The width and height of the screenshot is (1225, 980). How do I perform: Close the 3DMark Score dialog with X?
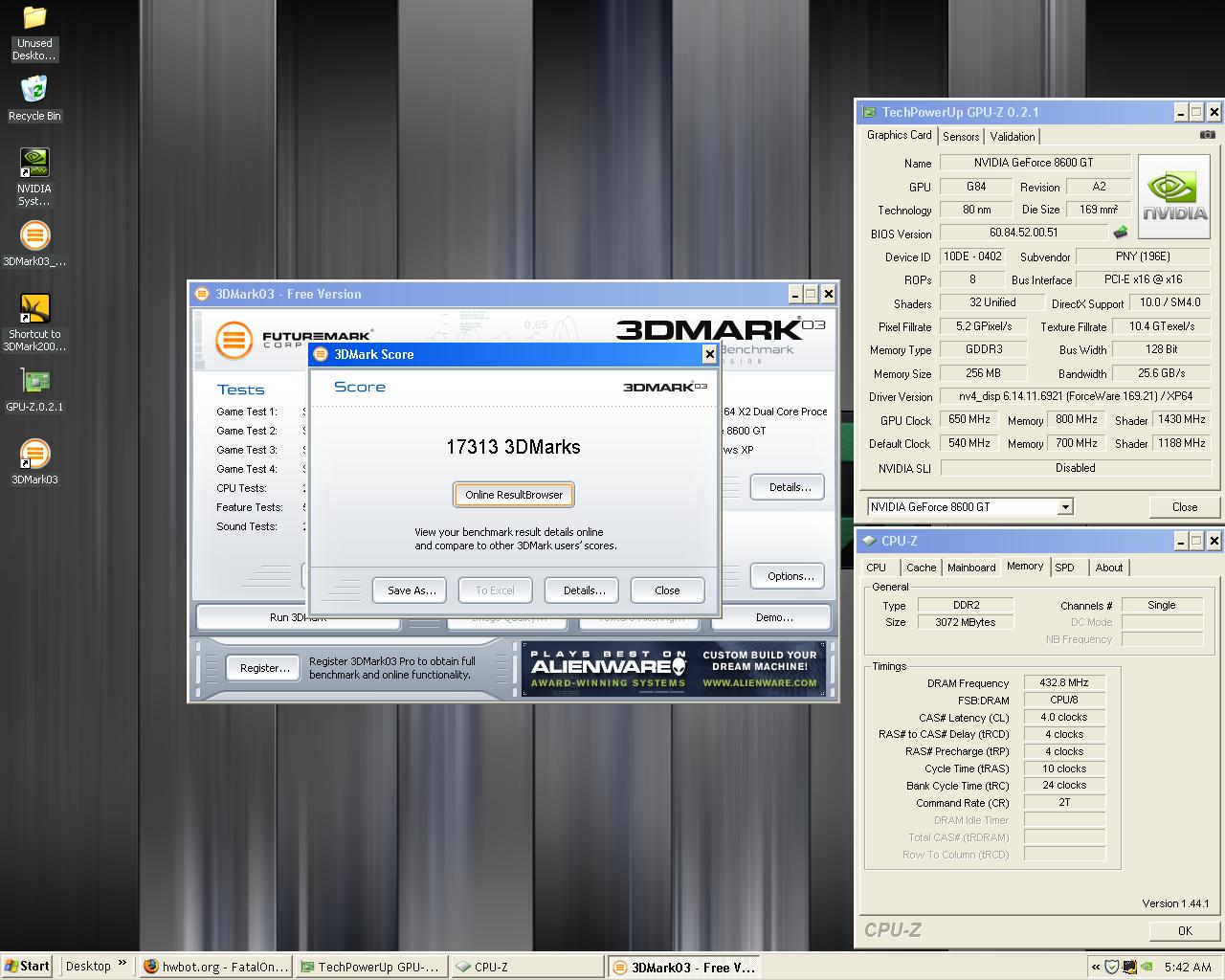coord(709,354)
